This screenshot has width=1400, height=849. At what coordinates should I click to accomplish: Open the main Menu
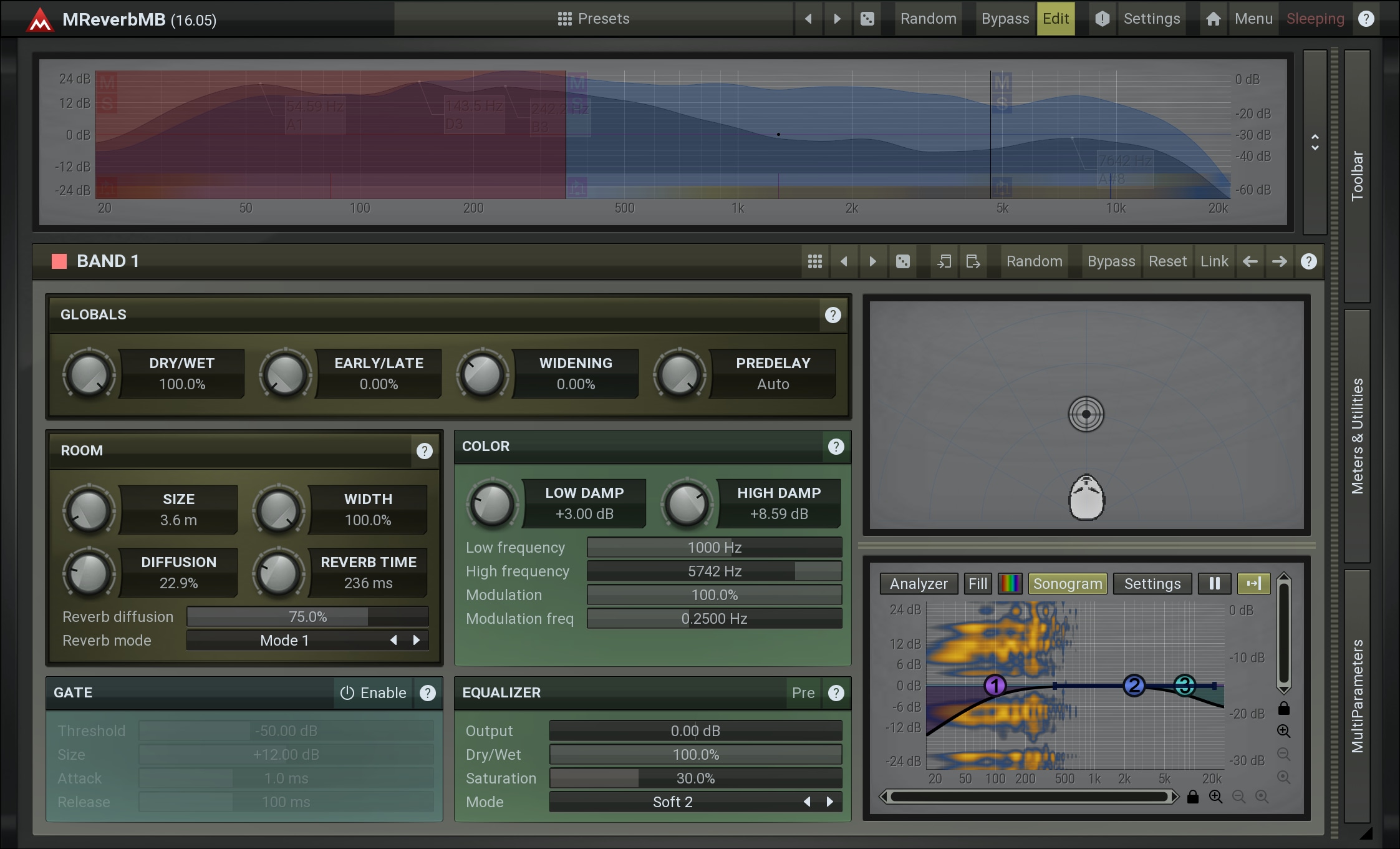[1253, 19]
